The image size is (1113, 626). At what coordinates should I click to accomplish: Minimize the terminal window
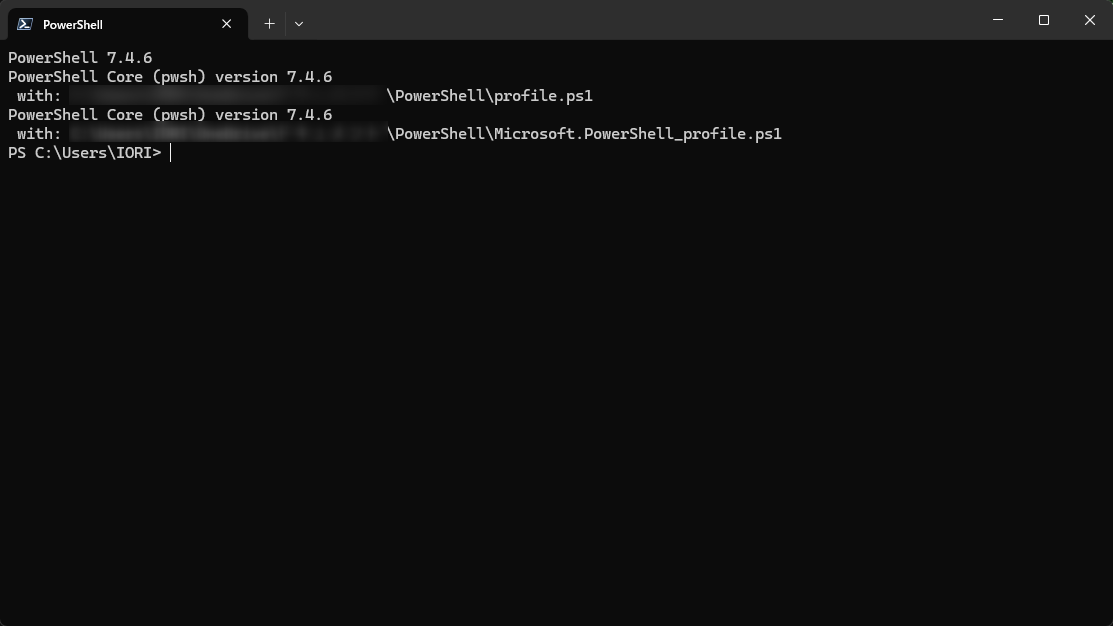998,20
